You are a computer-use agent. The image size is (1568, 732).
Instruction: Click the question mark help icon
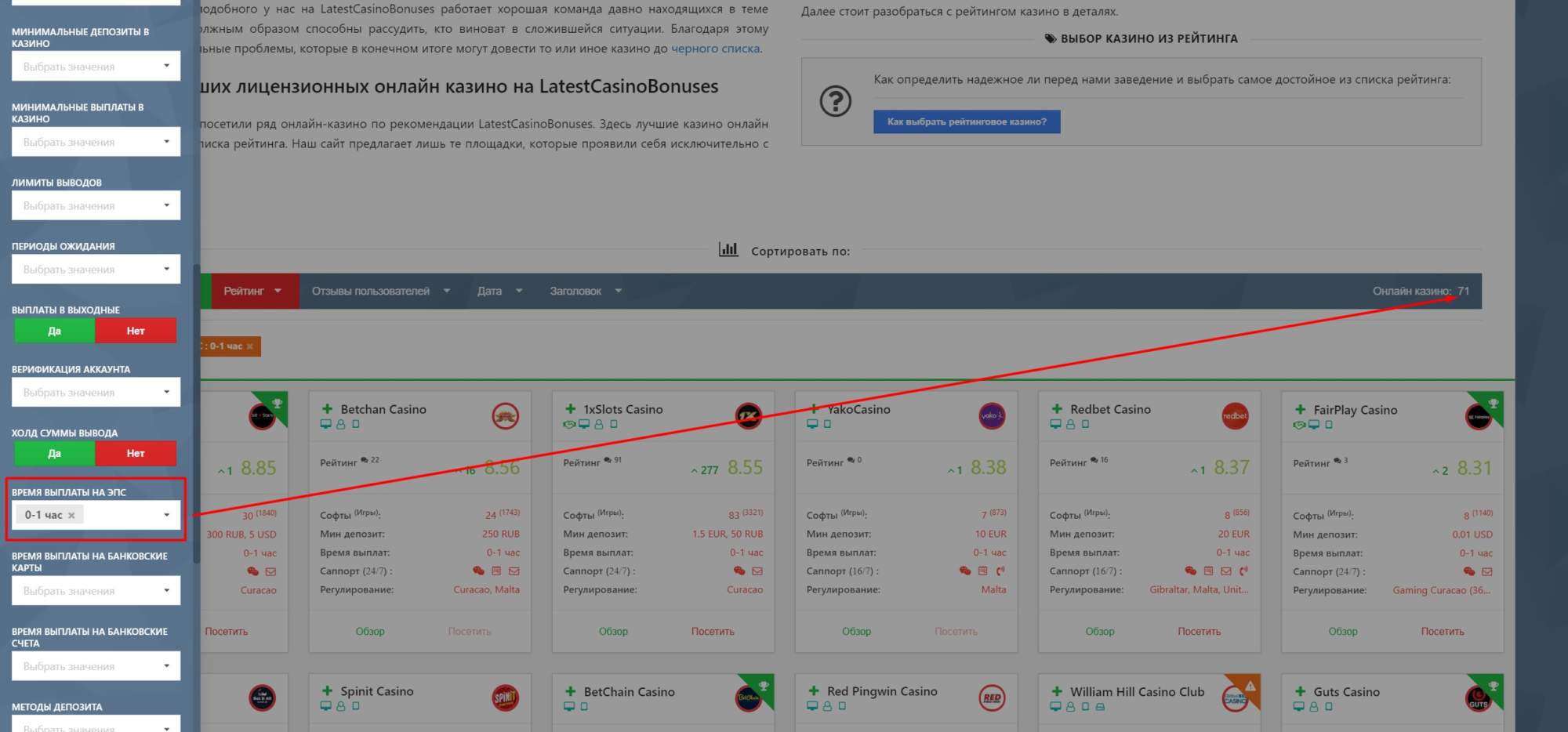pos(835,101)
